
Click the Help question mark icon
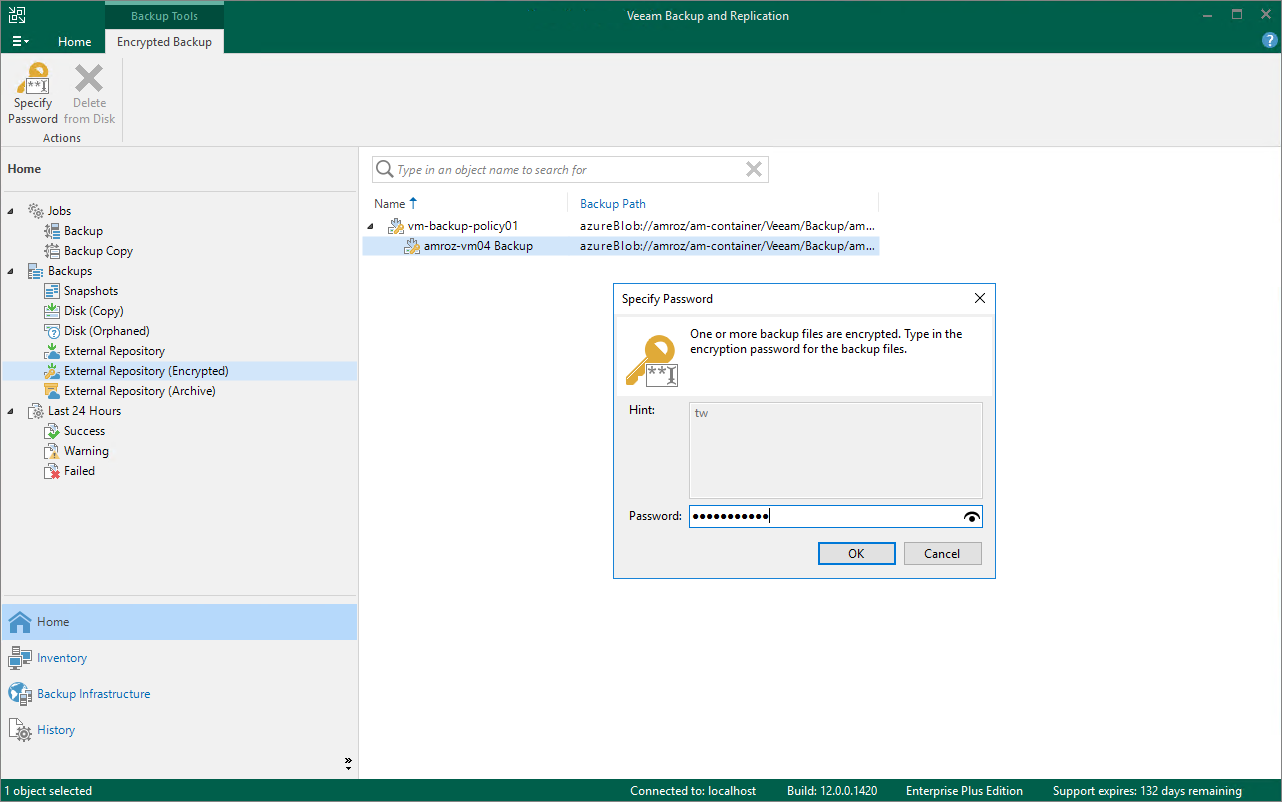1270,42
